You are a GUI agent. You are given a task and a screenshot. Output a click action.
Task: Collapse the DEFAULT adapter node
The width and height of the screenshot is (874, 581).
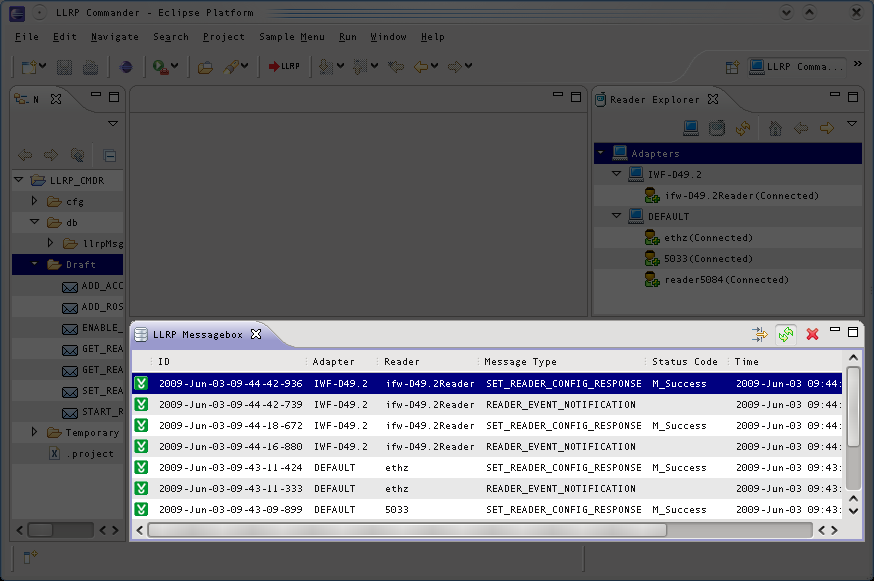616,215
